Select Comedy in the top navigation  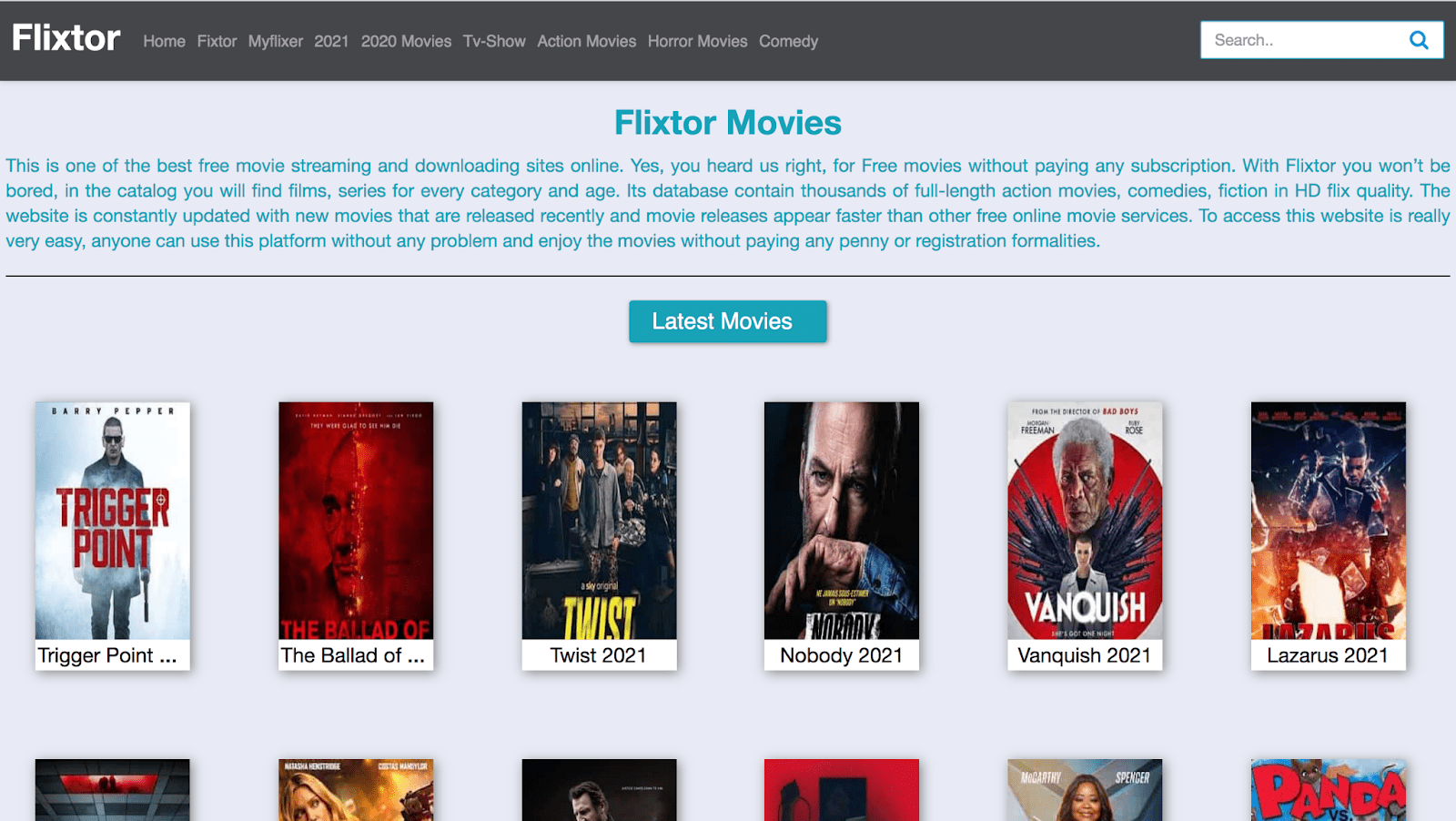[x=788, y=41]
